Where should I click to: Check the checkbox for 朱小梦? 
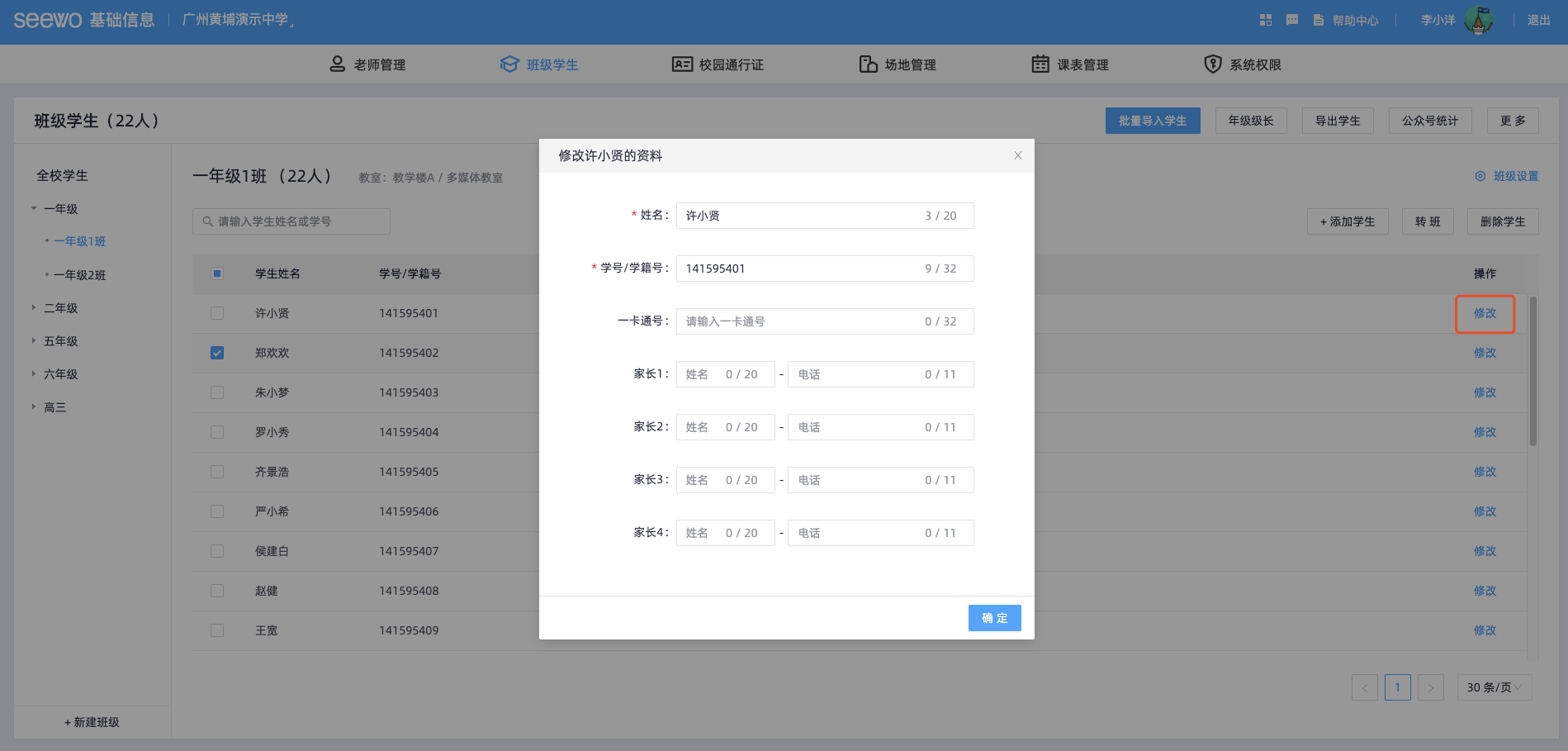(217, 392)
